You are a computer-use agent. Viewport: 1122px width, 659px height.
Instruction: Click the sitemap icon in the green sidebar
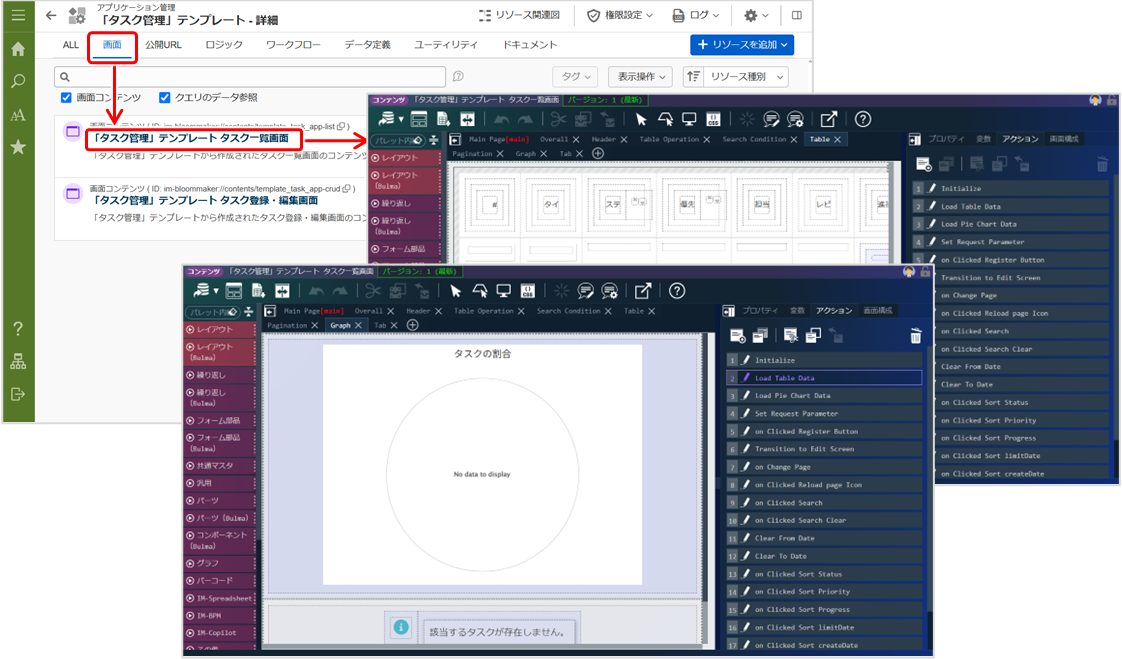[18, 361]
